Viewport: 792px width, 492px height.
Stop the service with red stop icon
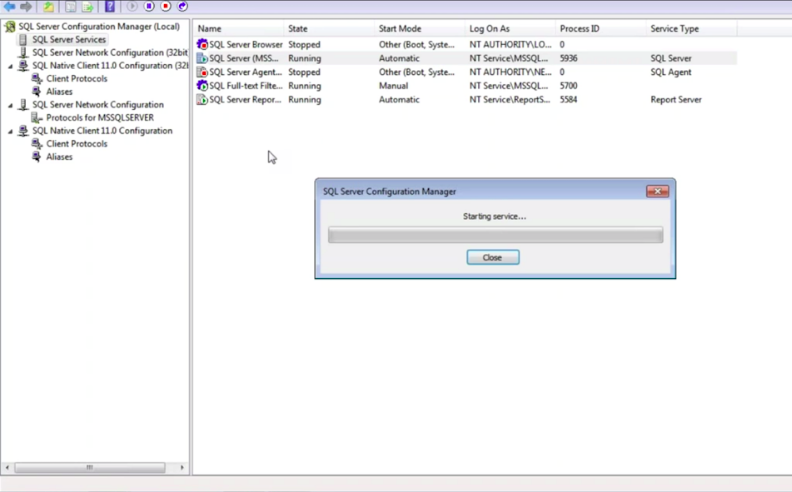pyautogui.click(x=166, y=7)
